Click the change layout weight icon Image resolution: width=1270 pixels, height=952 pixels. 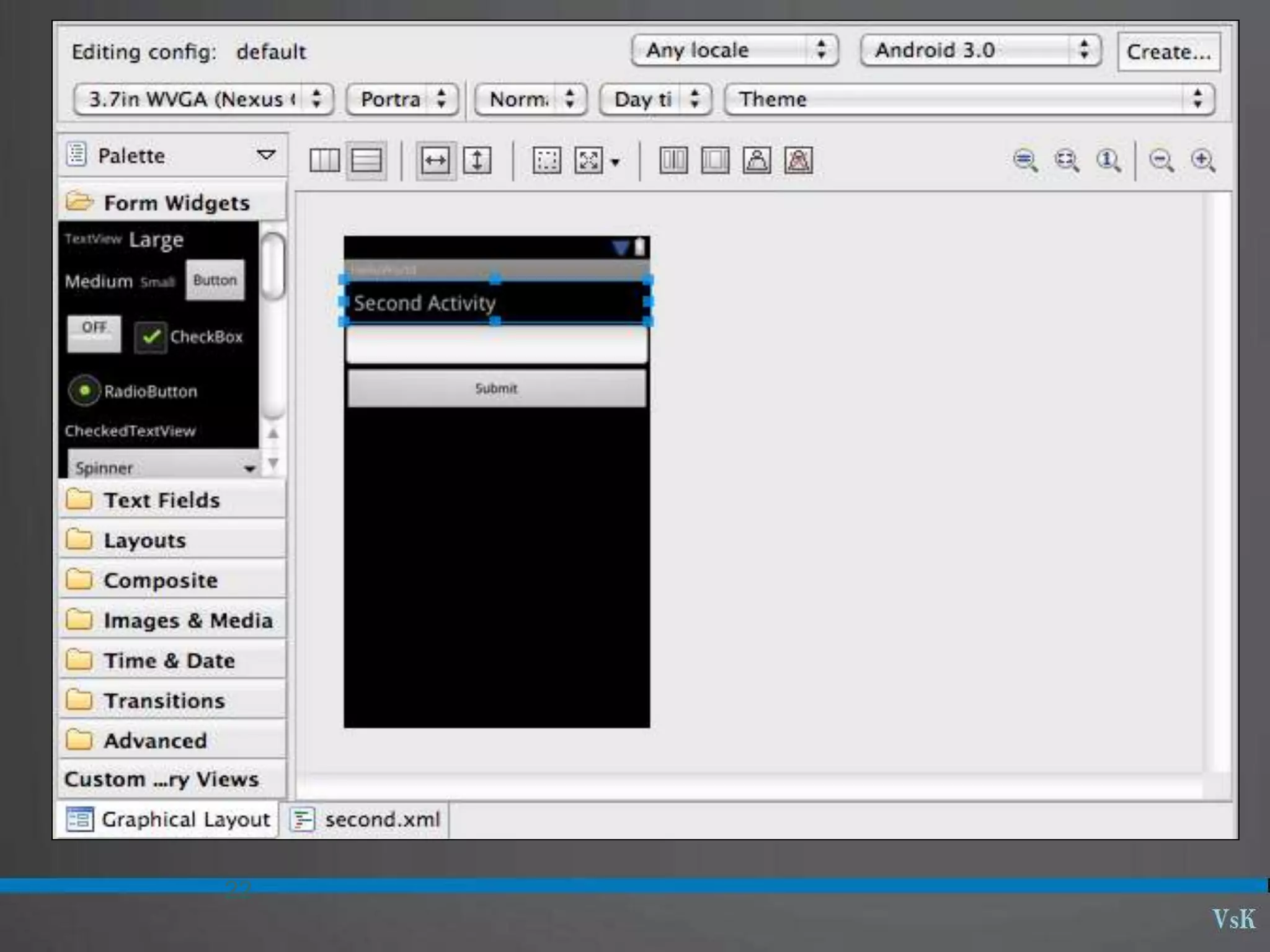tap(757, 161)
